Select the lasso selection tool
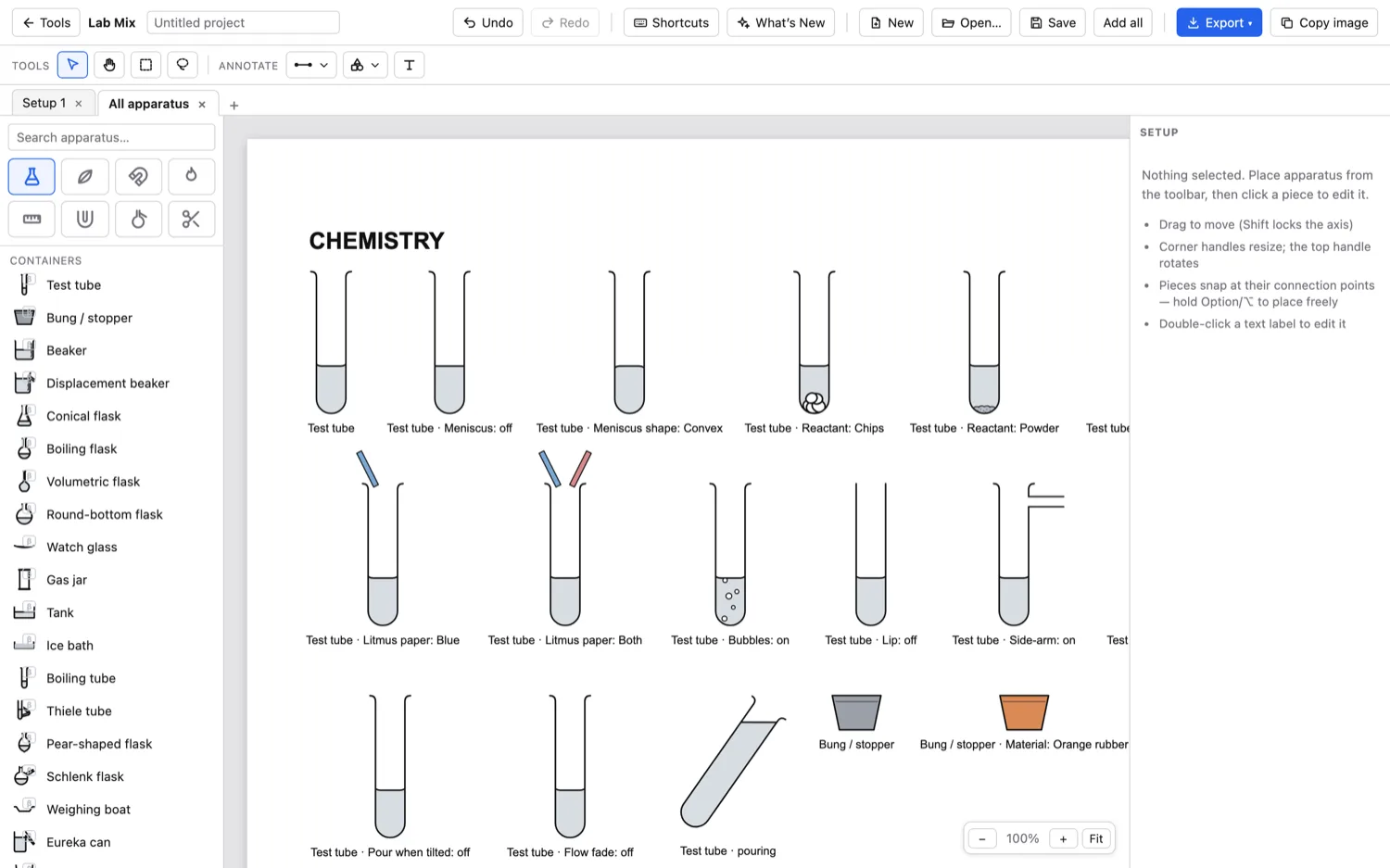The height and width of the screenshot is (868, 1390). (183, 65)
